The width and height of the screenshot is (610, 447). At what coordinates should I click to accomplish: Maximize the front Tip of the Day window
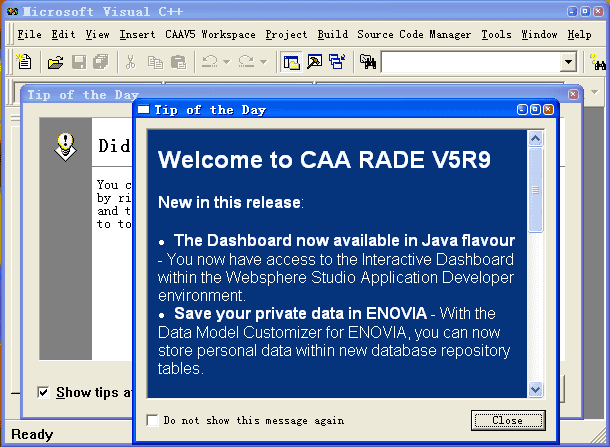click(x=535, y=110)
